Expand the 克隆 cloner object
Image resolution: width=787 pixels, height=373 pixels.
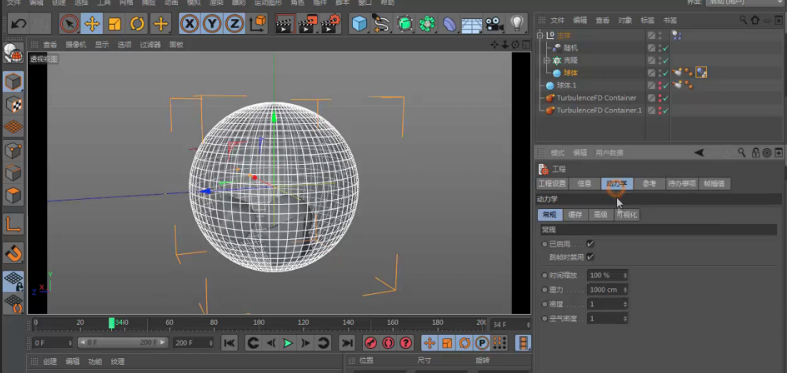[547, 61]
